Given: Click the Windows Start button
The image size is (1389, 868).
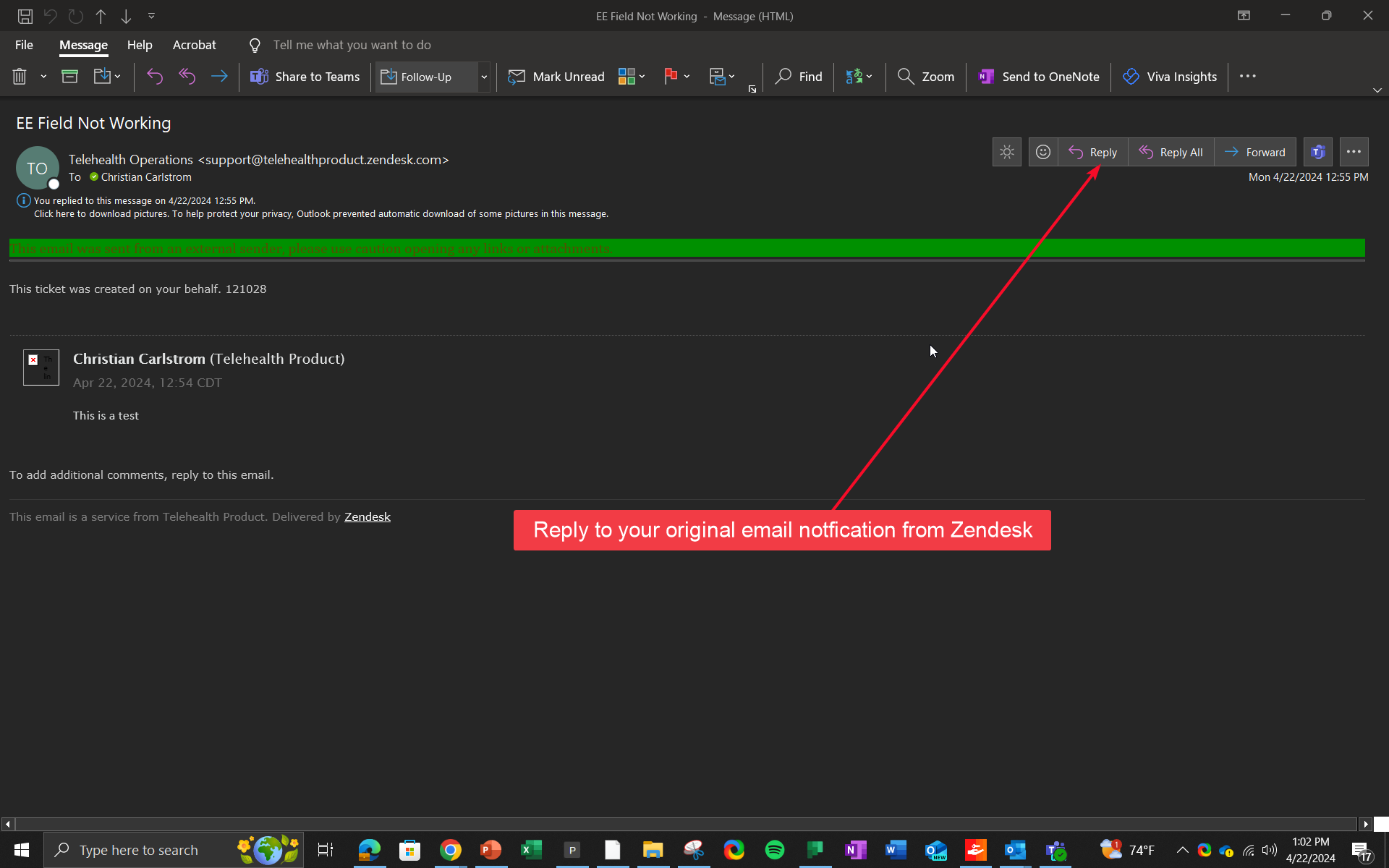Looking at the screenshot, I should tap(22, 850).
